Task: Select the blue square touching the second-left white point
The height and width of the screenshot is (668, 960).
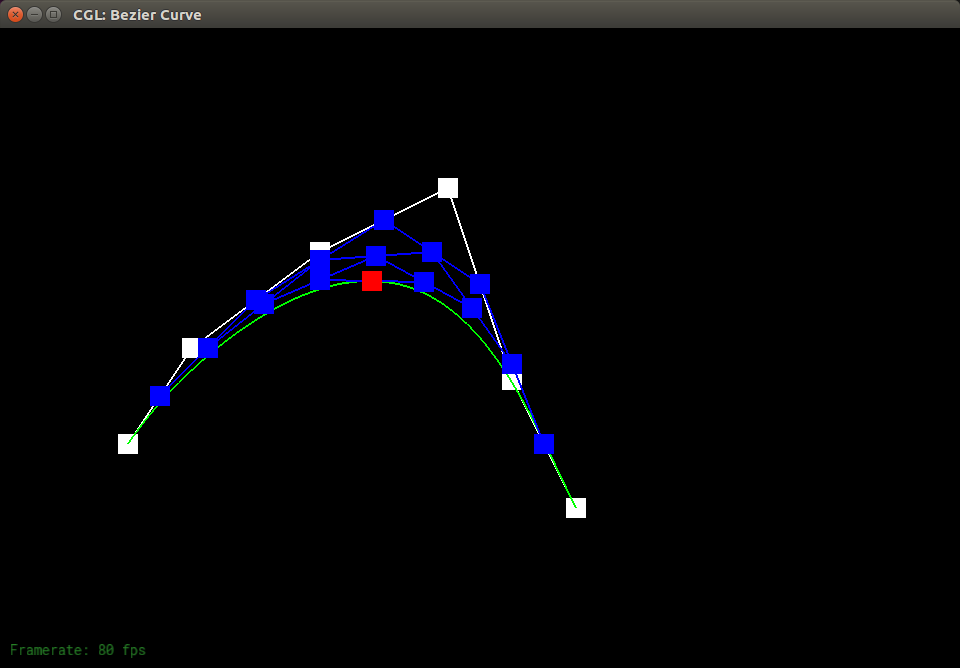Action: tap(209, 348)
